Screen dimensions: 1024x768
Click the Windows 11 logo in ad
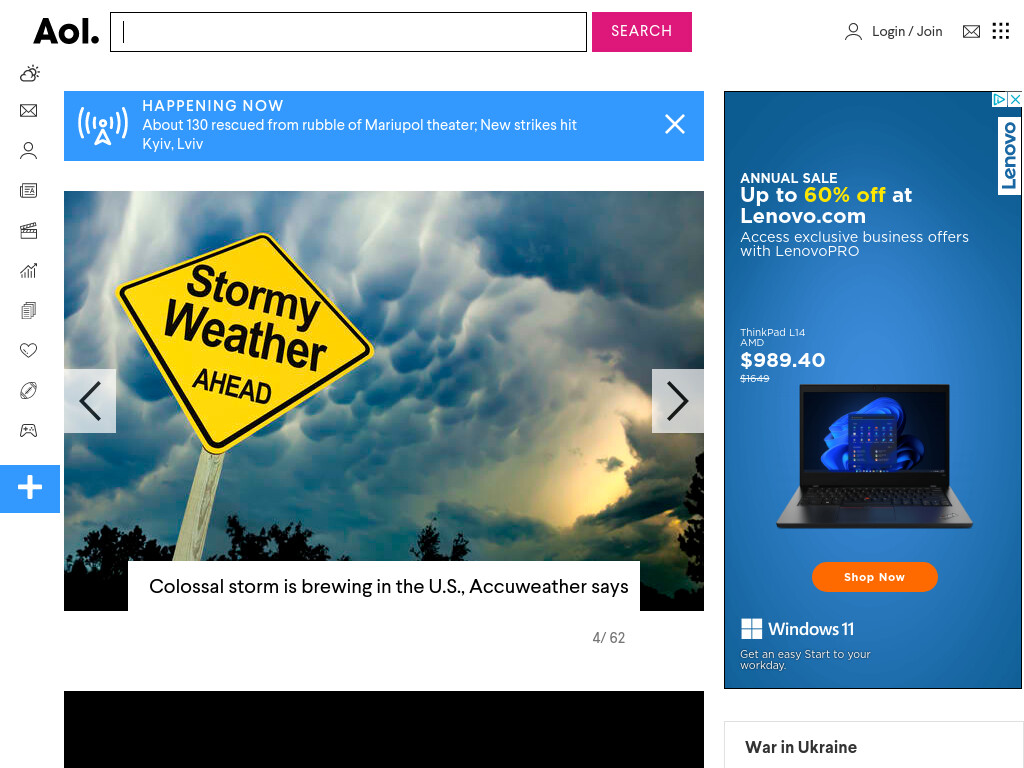[x=797, y=629]
